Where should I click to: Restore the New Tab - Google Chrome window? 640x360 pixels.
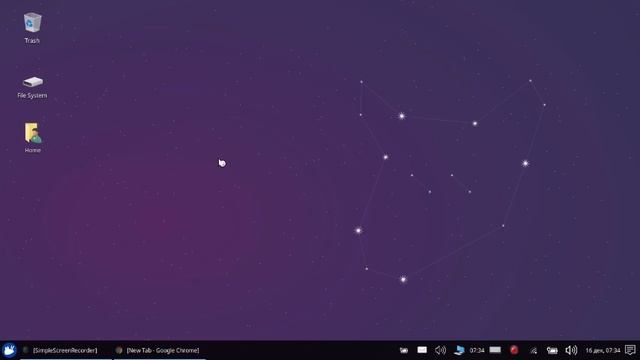(x=159, y=350)
